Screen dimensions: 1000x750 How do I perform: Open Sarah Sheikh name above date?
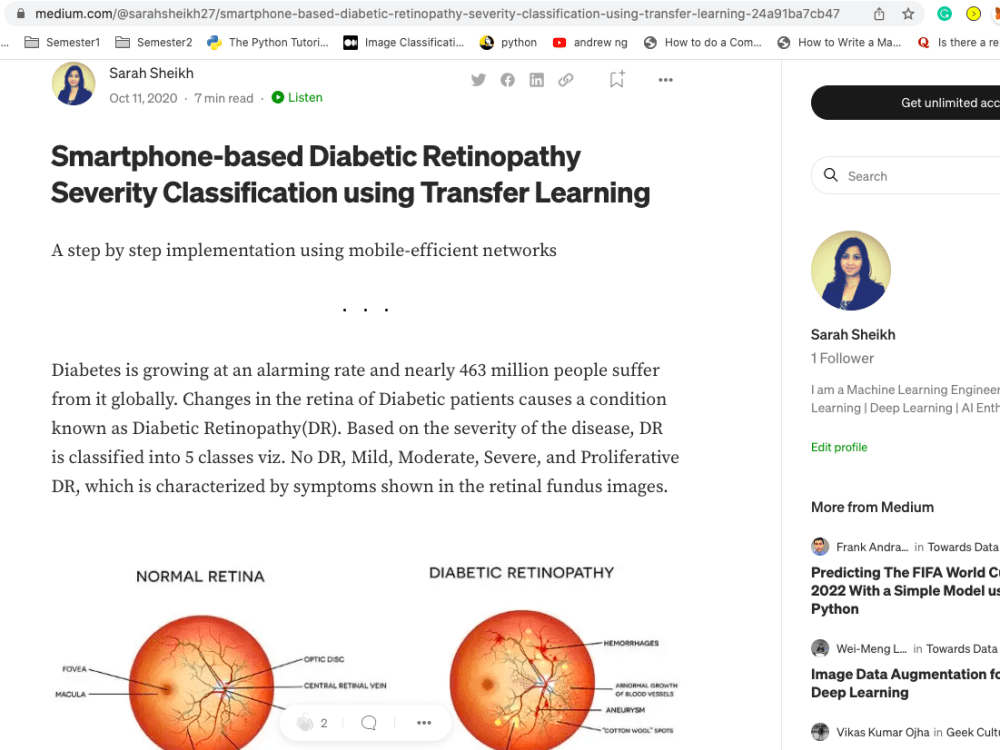pyautogui.click(x=151, y=73)
